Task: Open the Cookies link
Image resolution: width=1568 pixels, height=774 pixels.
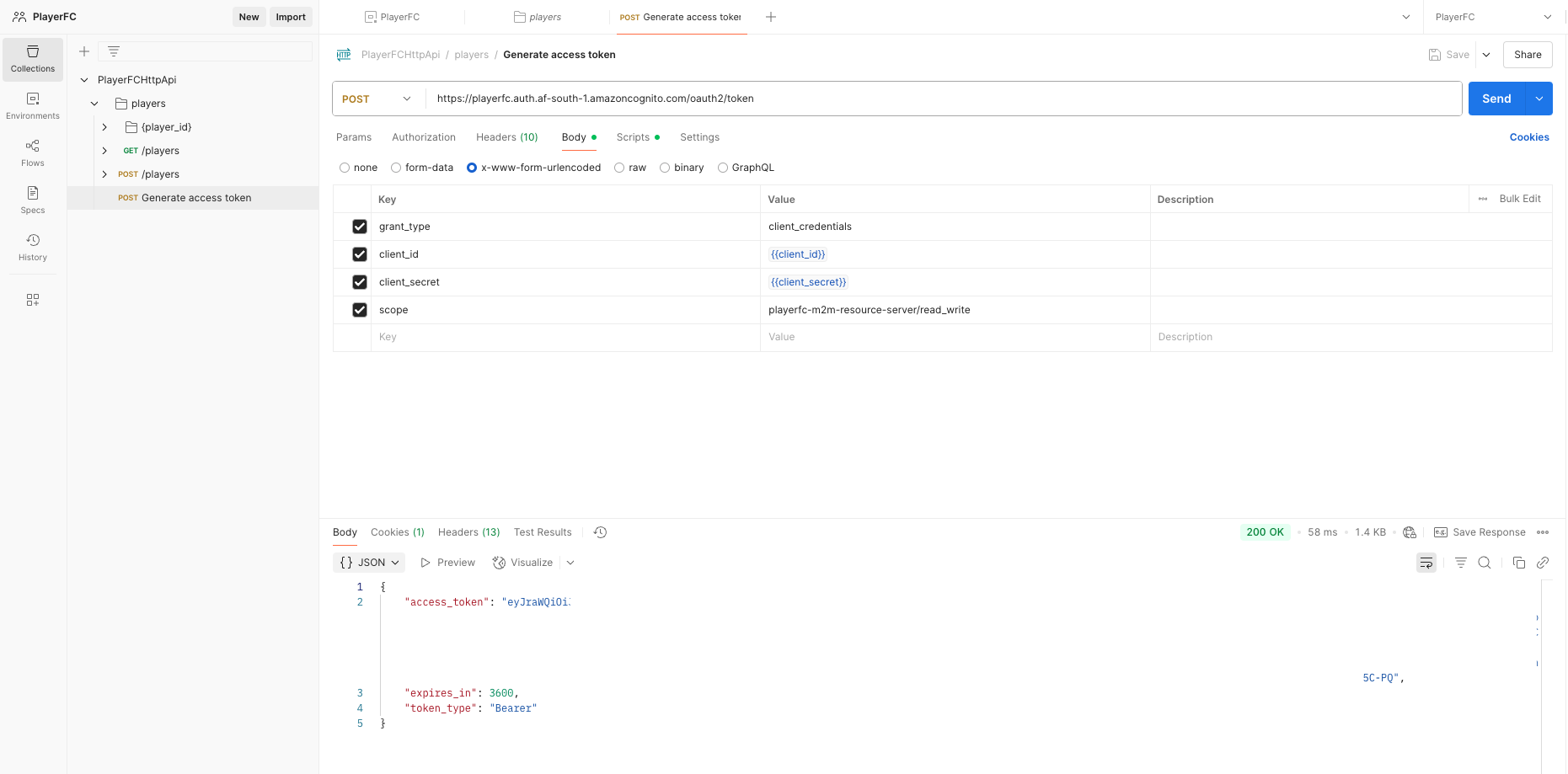Action: point(1529,137)
